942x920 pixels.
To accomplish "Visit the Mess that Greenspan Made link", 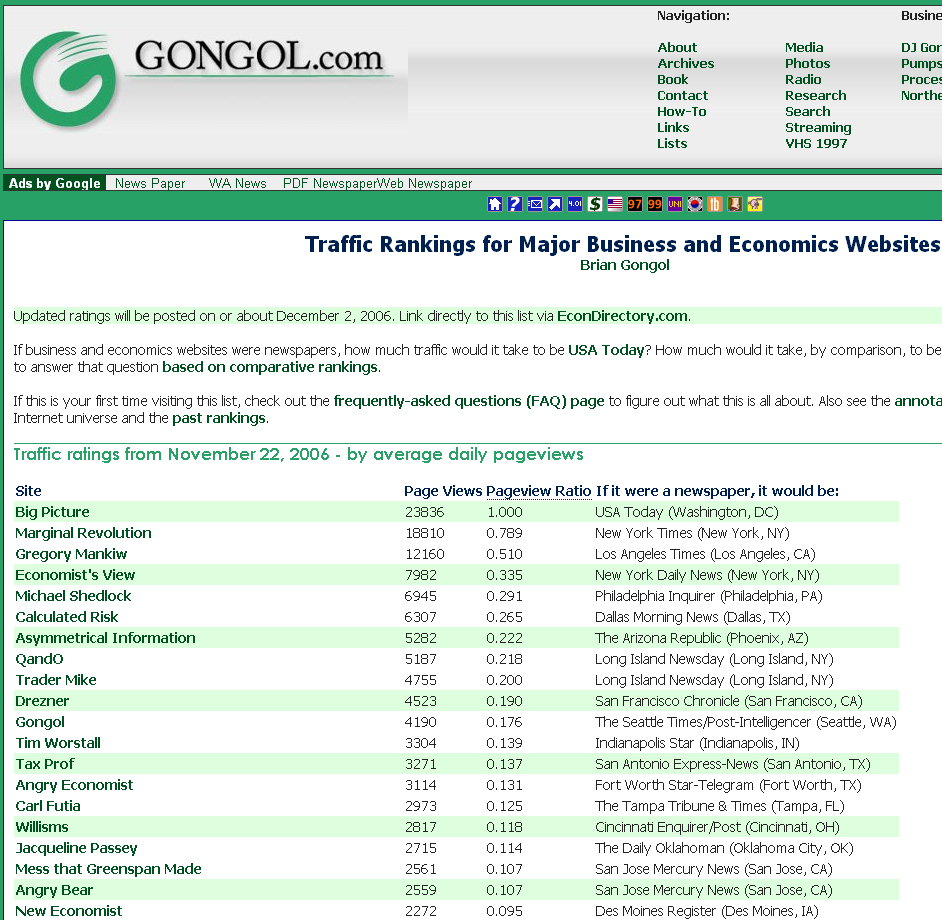I will (108, 870).
